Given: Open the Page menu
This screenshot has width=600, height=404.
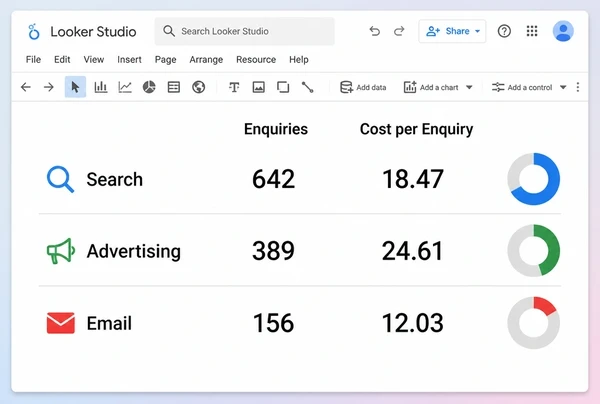Looking at the screenshot, I should tap(165, 60).
